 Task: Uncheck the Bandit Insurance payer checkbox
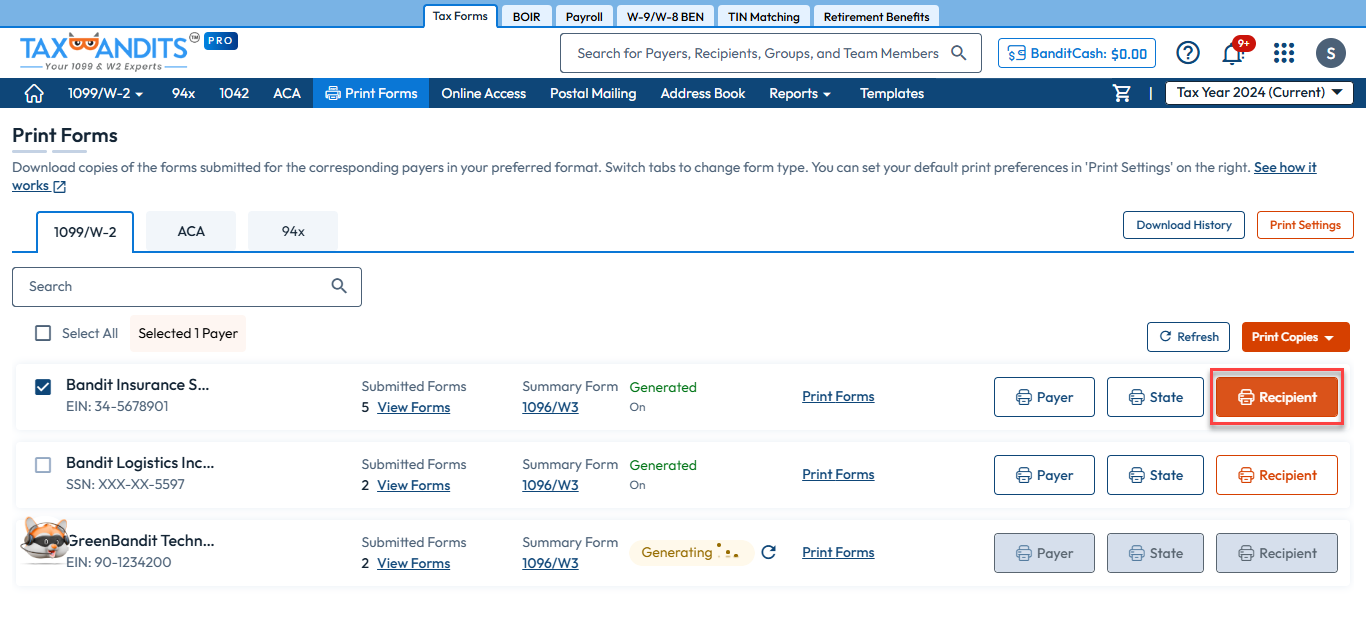click(x=43, y=386)
